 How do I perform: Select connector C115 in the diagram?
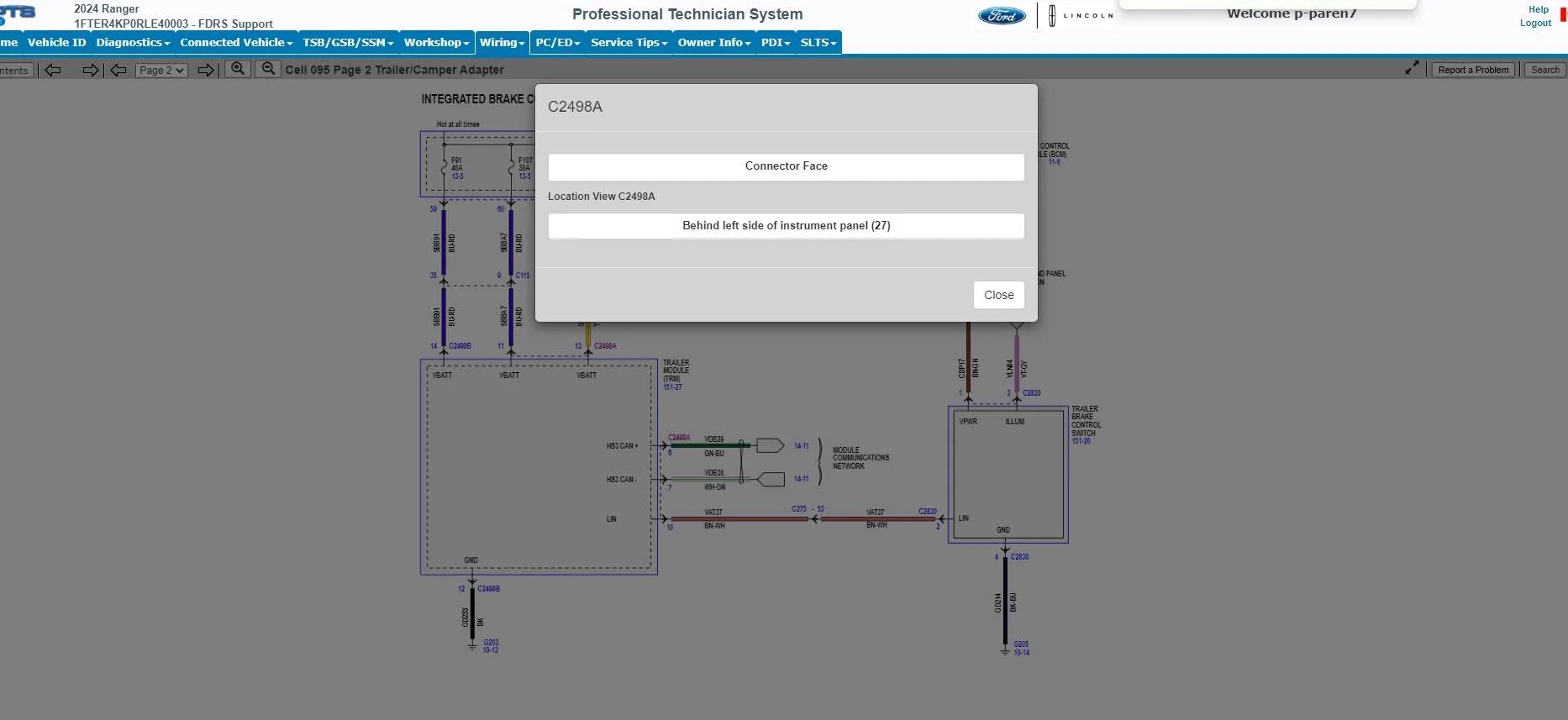[x=523, y=276]
